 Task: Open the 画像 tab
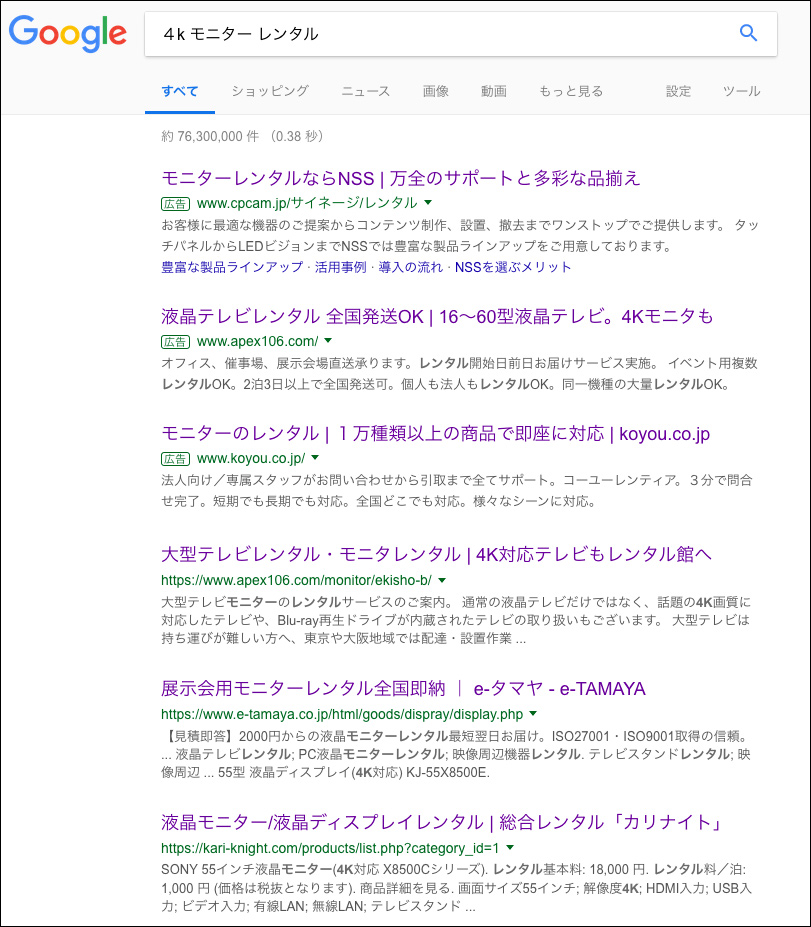click(x=436, y=91)
